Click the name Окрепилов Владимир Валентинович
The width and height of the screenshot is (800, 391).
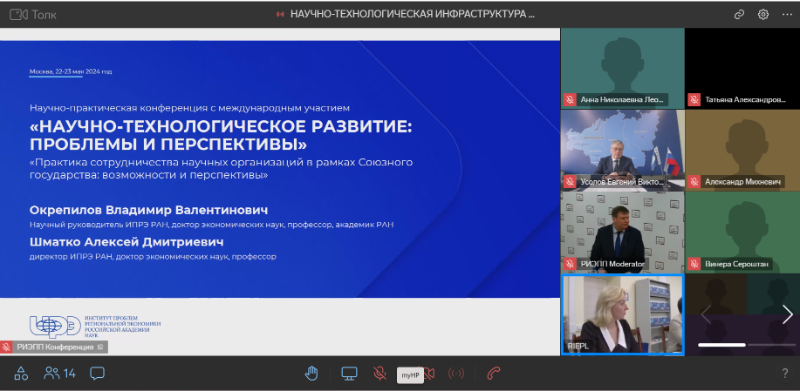(x=148, y=210)
